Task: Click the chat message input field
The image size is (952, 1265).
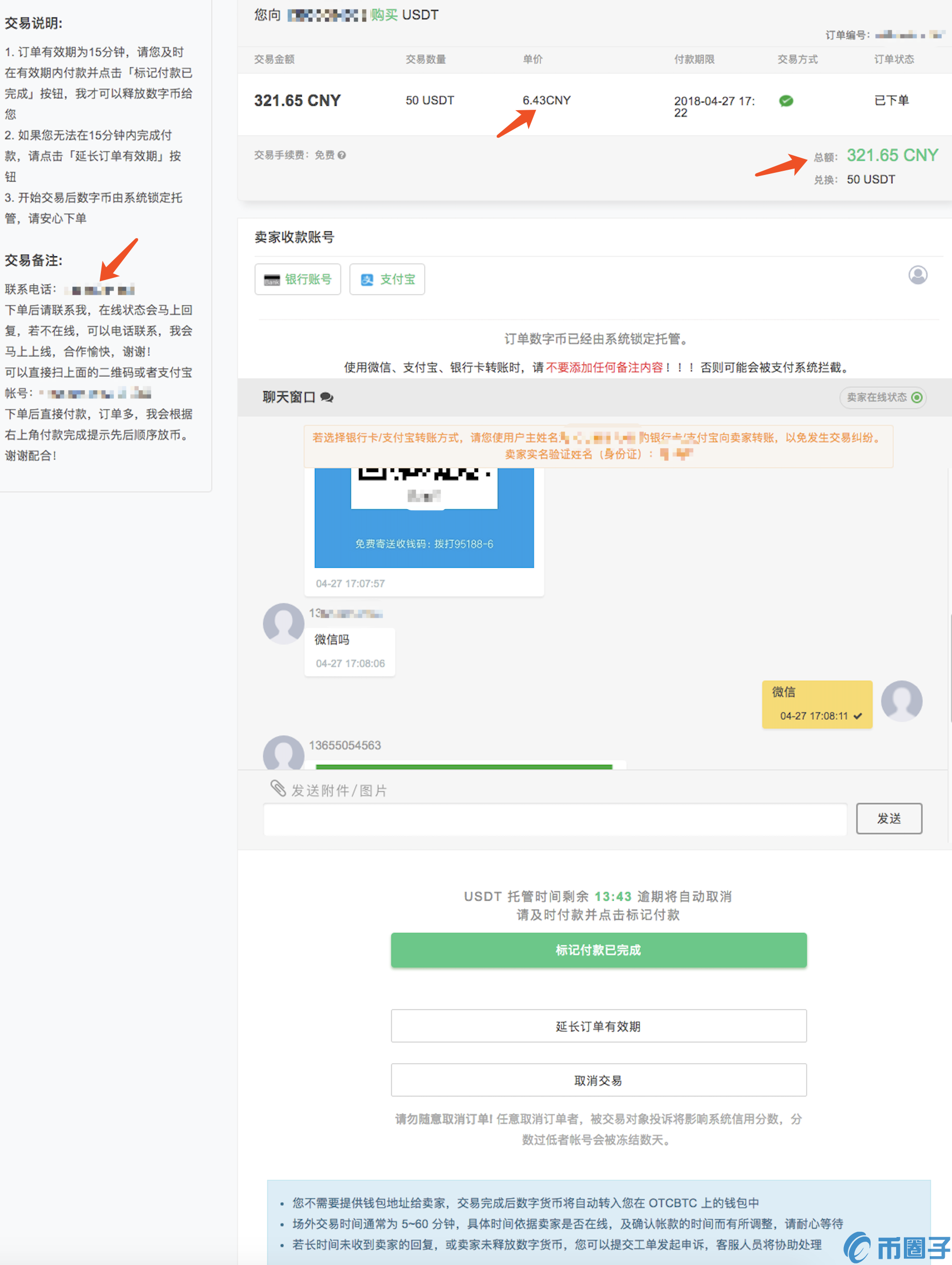Action: [x=555, y=819]
